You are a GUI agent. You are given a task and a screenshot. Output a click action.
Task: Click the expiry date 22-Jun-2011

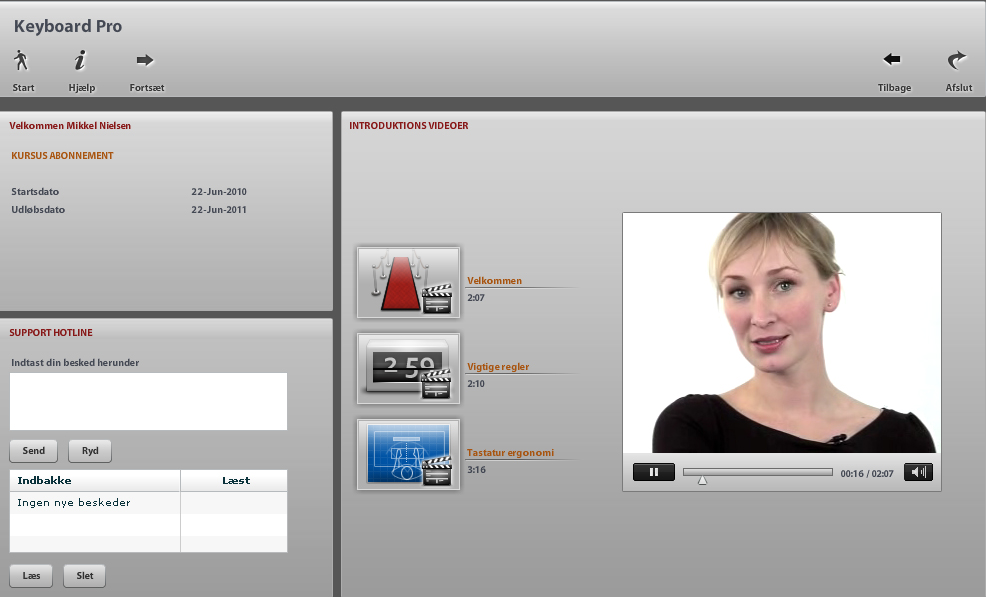(x=219, y=209)
